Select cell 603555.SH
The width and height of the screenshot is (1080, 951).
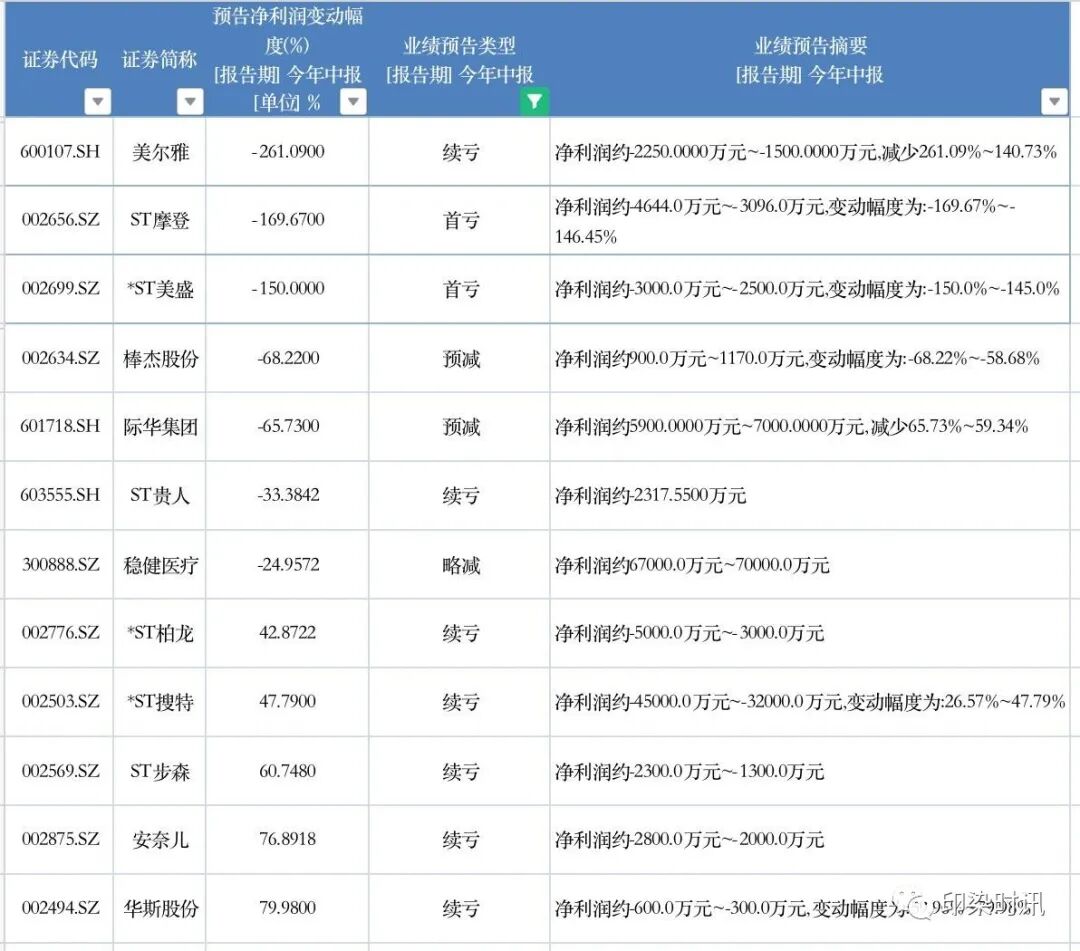59,495
